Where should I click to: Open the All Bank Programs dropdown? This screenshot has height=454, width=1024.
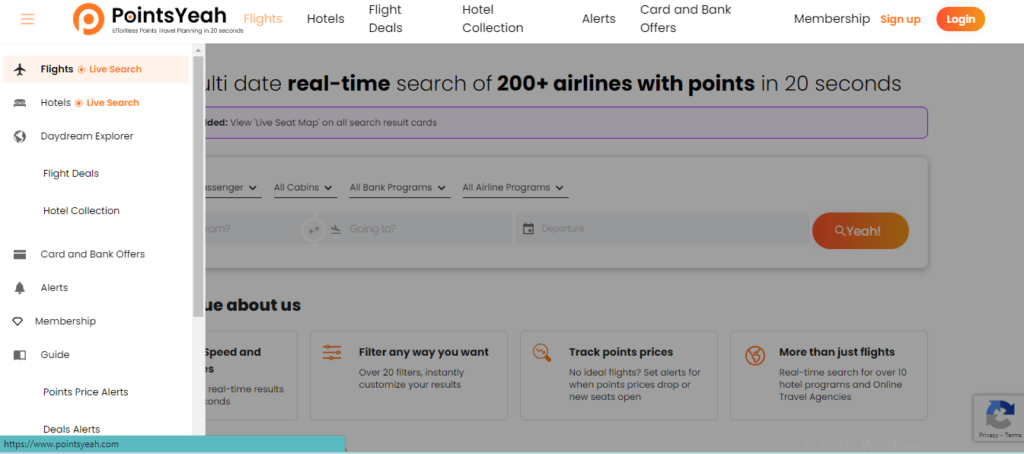coord(398,187)
